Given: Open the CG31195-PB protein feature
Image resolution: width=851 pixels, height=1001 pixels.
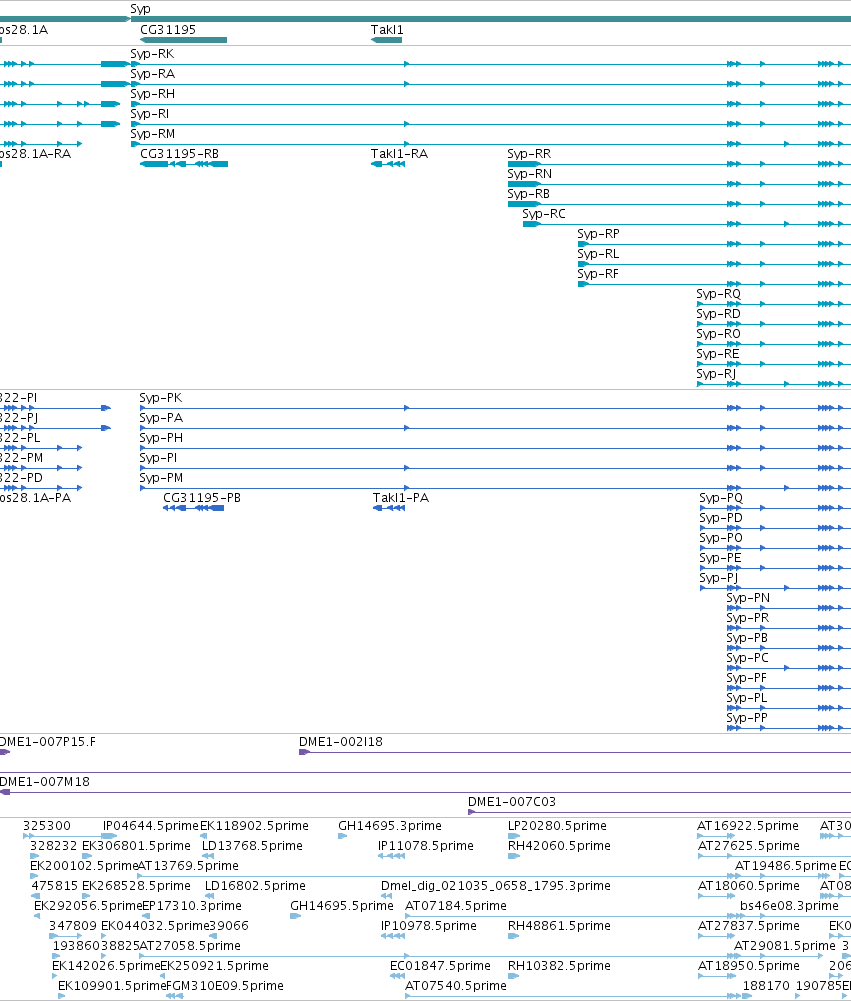Looking at the screenshot, I should [x=193, y=508].
